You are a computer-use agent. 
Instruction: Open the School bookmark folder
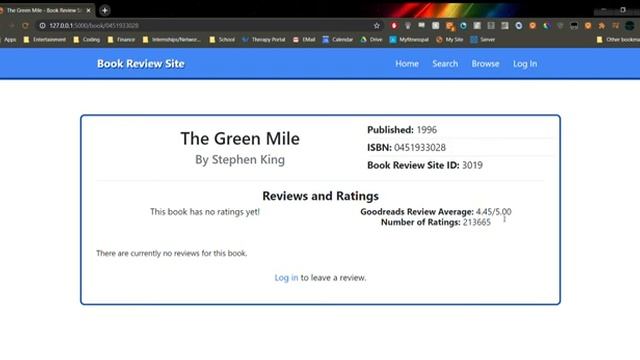point(222,40)
